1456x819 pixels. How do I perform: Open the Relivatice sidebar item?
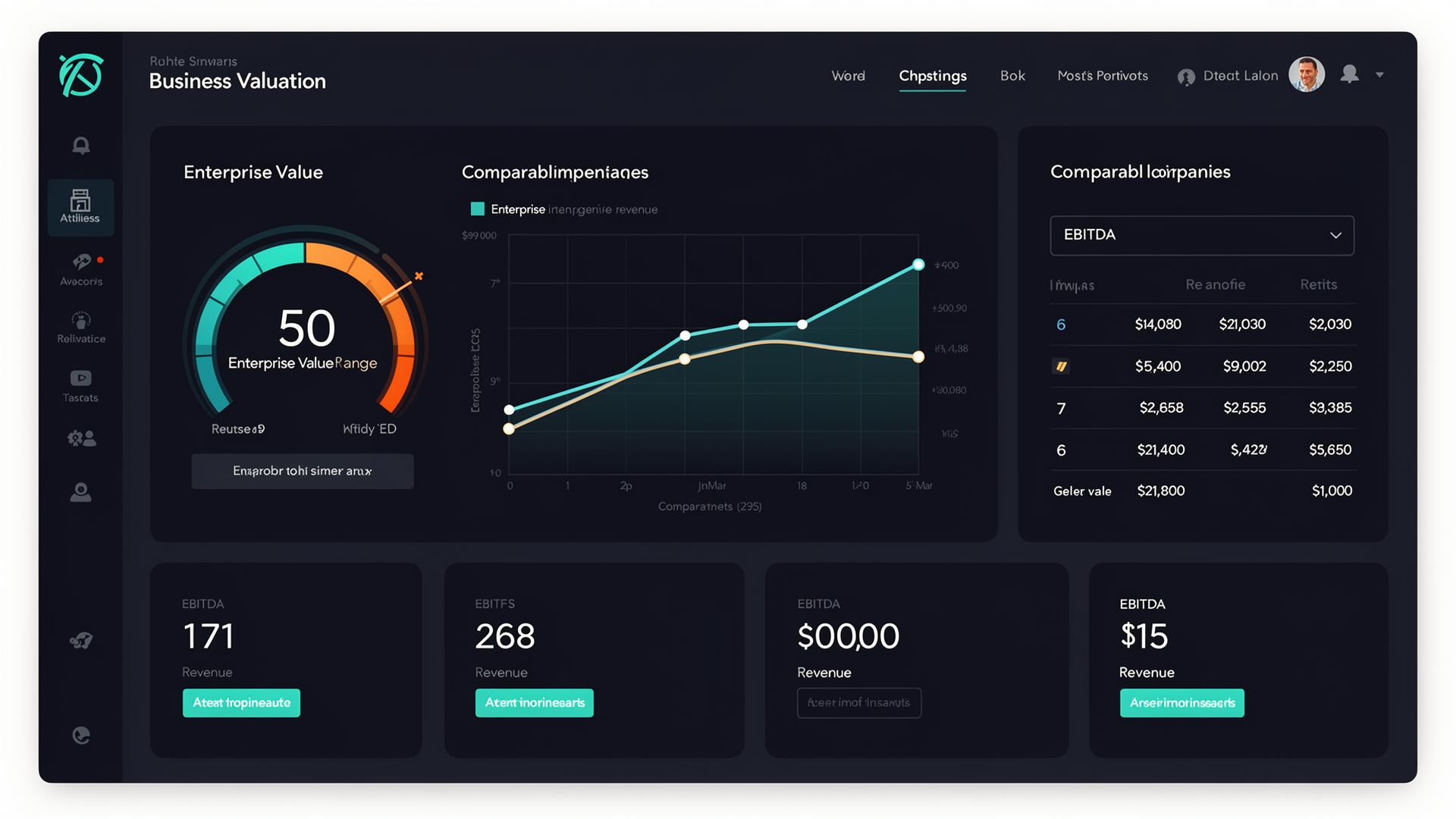[81, 328]
